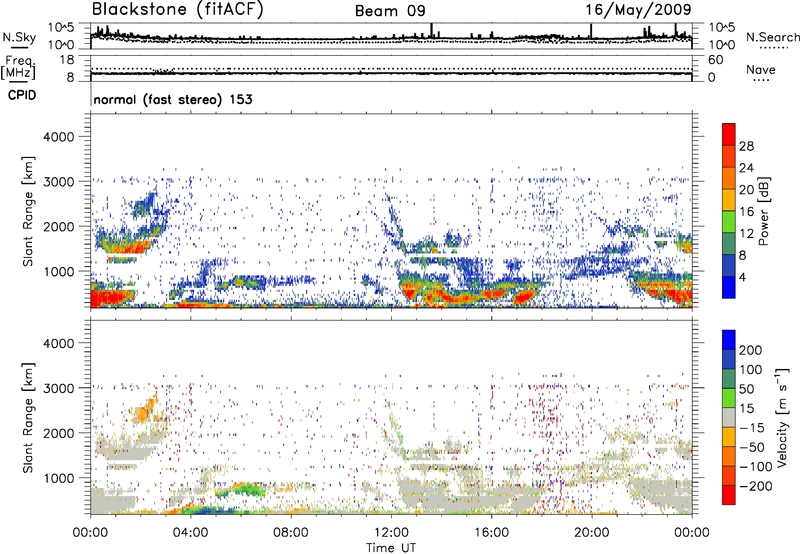Image resolution: width=800 pixels, height=554 pixels.
Task: Click the '200' value on the Velocity scale
Action: tap(751, 350)
